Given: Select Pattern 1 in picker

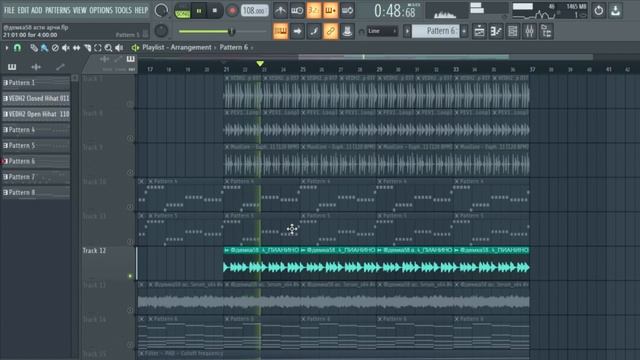Looking at the screenshot, I should point(36,83).
